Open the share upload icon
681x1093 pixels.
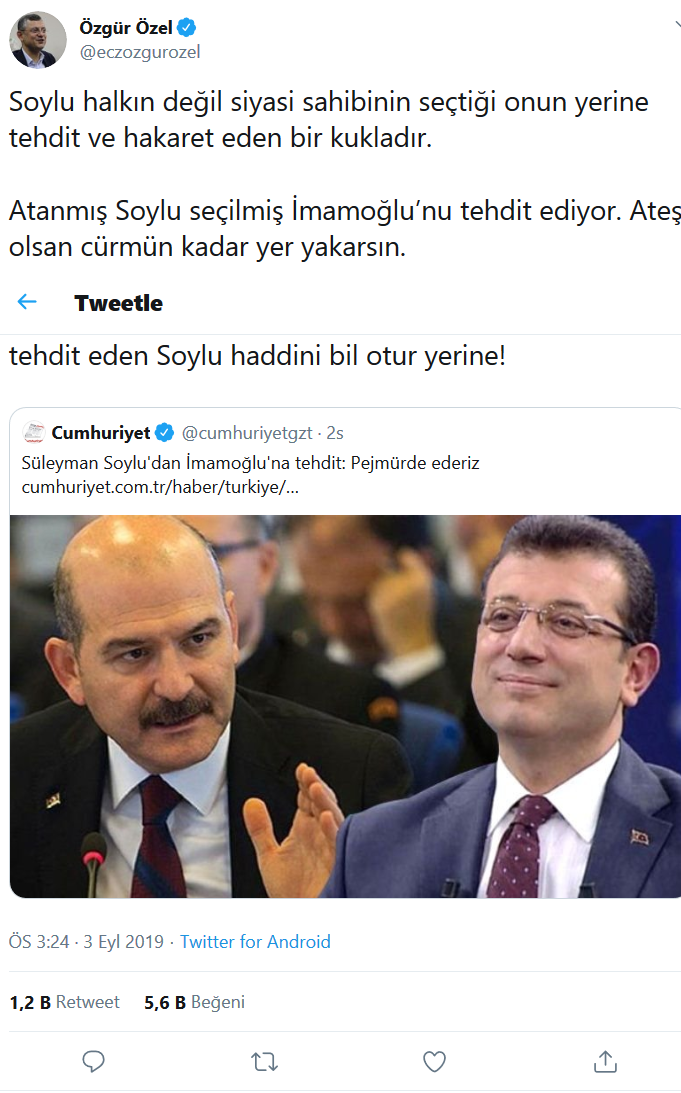[605, 1061]
